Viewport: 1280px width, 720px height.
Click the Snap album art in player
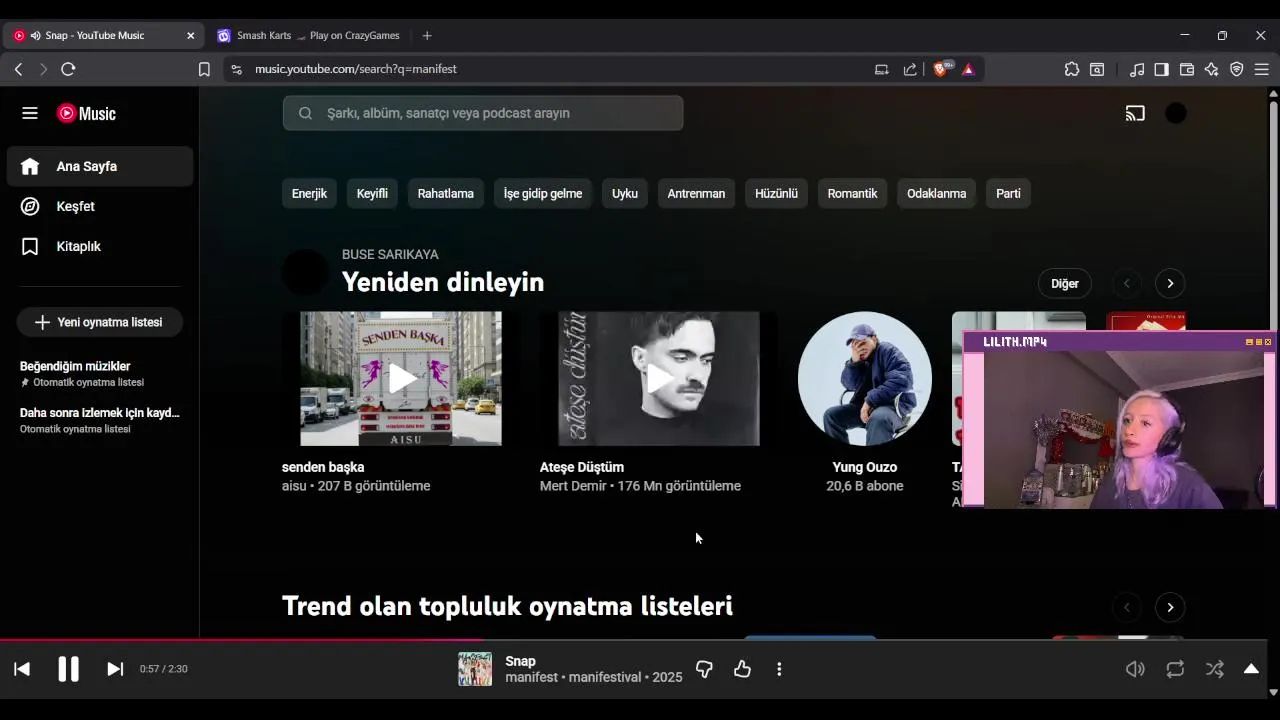pyautogui.click(x=475, y=669)
